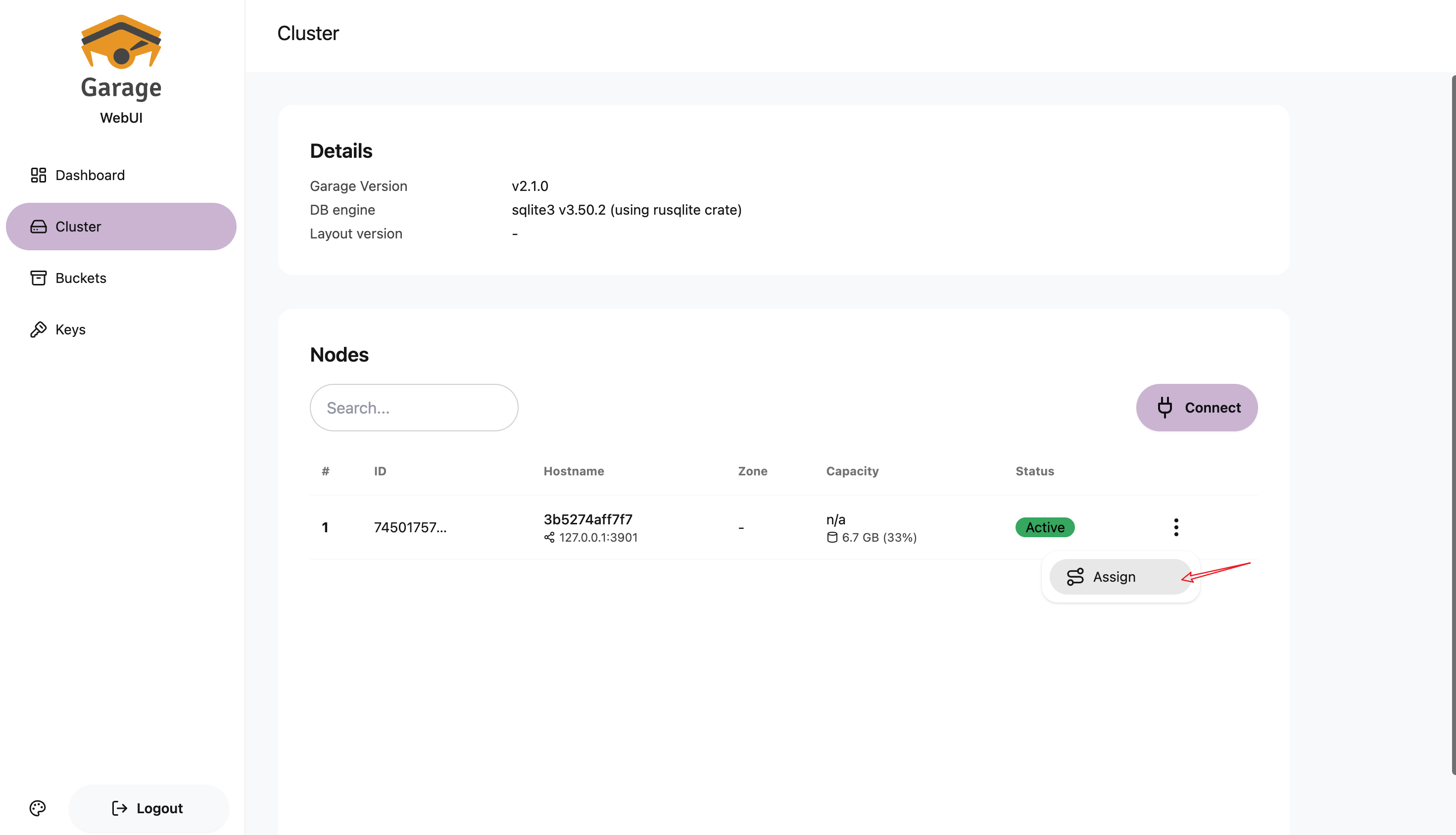1456x835 pixels.
Task: Click the share icon beside 127.0.0.1:3901
Action: pyautogui.click(x=549, y=537)
